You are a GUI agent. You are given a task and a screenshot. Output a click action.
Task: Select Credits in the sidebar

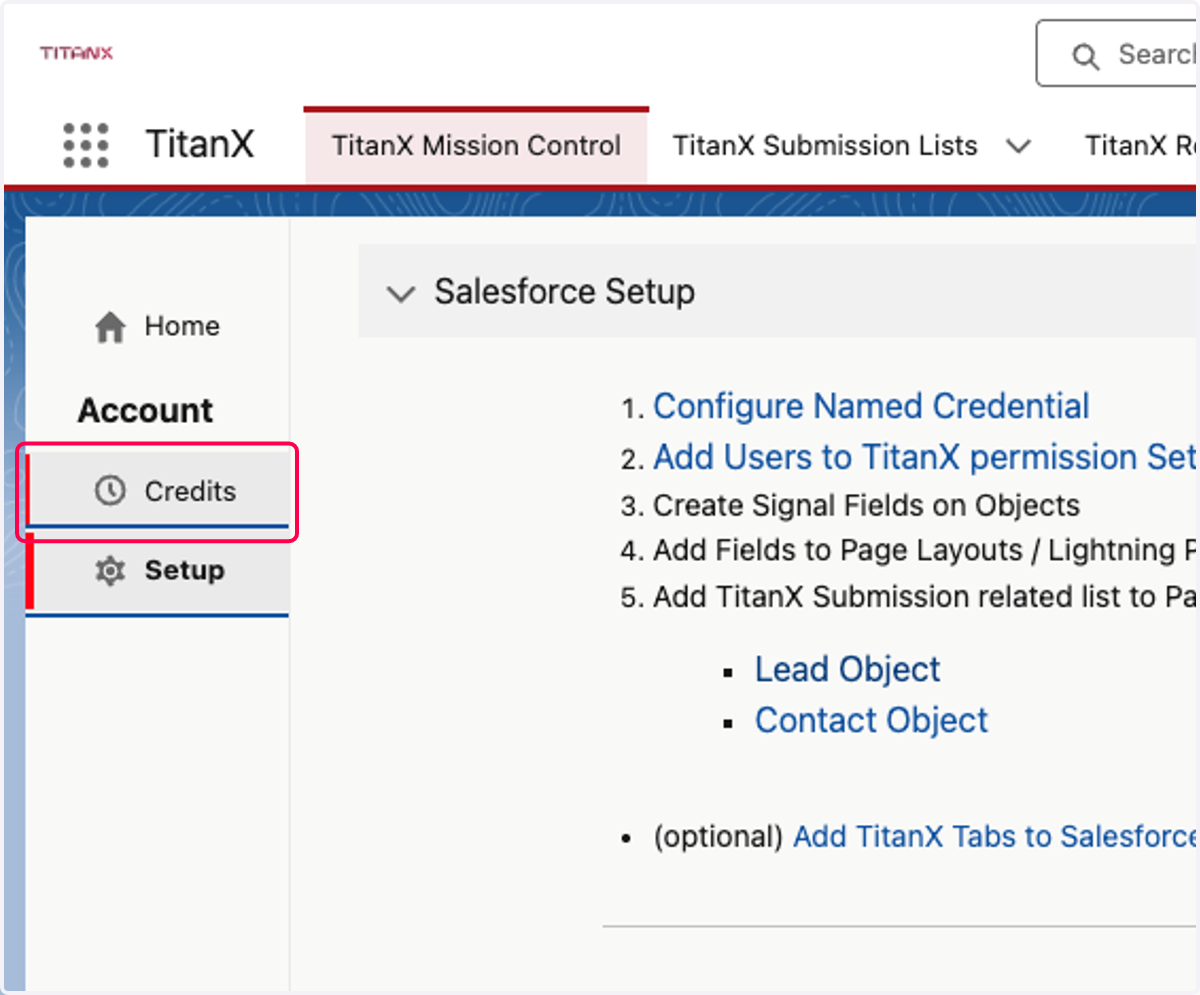[157, 490]
